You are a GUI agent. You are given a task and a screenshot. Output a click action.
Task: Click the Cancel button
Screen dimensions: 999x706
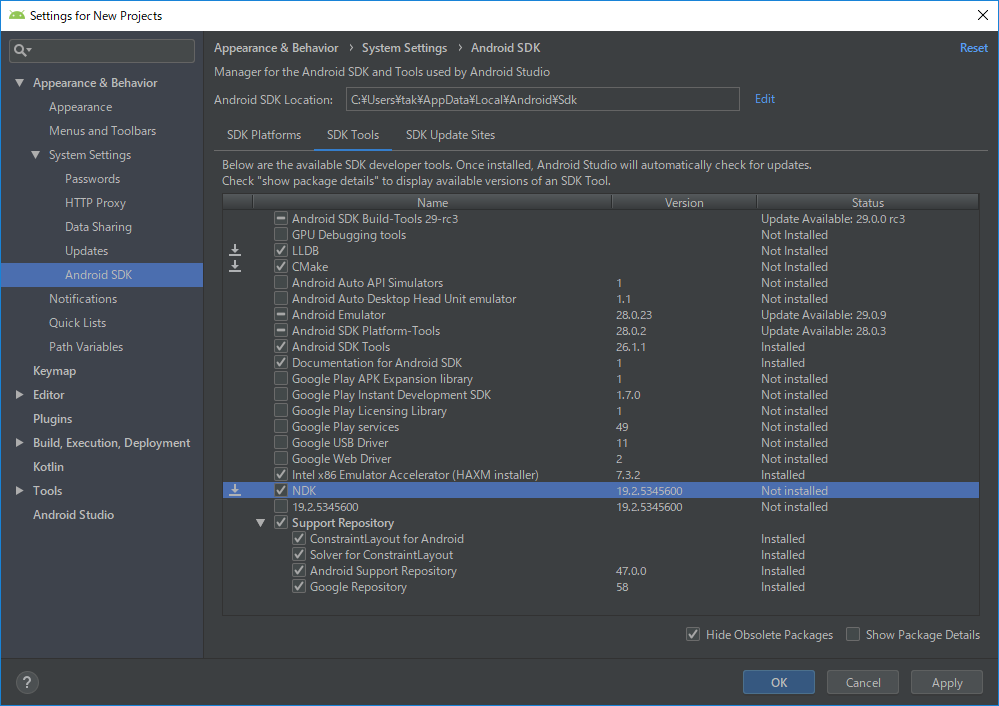coord(863,682)
